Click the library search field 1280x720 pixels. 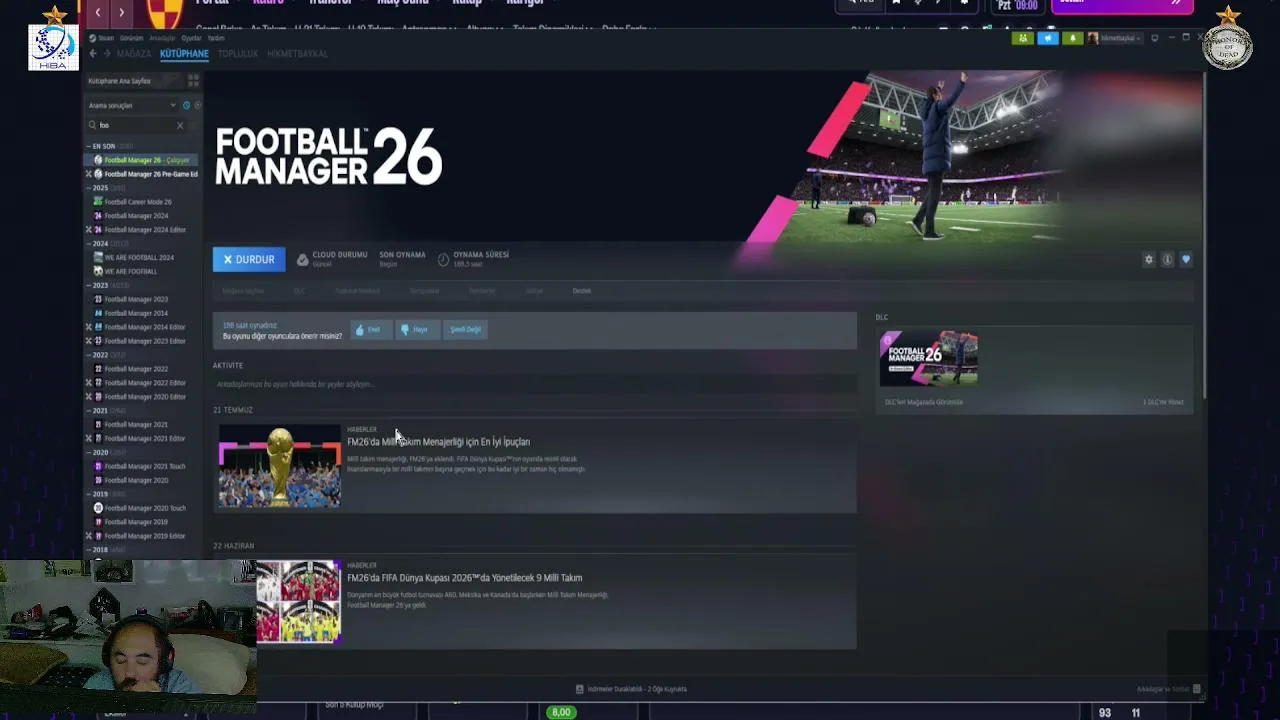[x=136, y=125]
